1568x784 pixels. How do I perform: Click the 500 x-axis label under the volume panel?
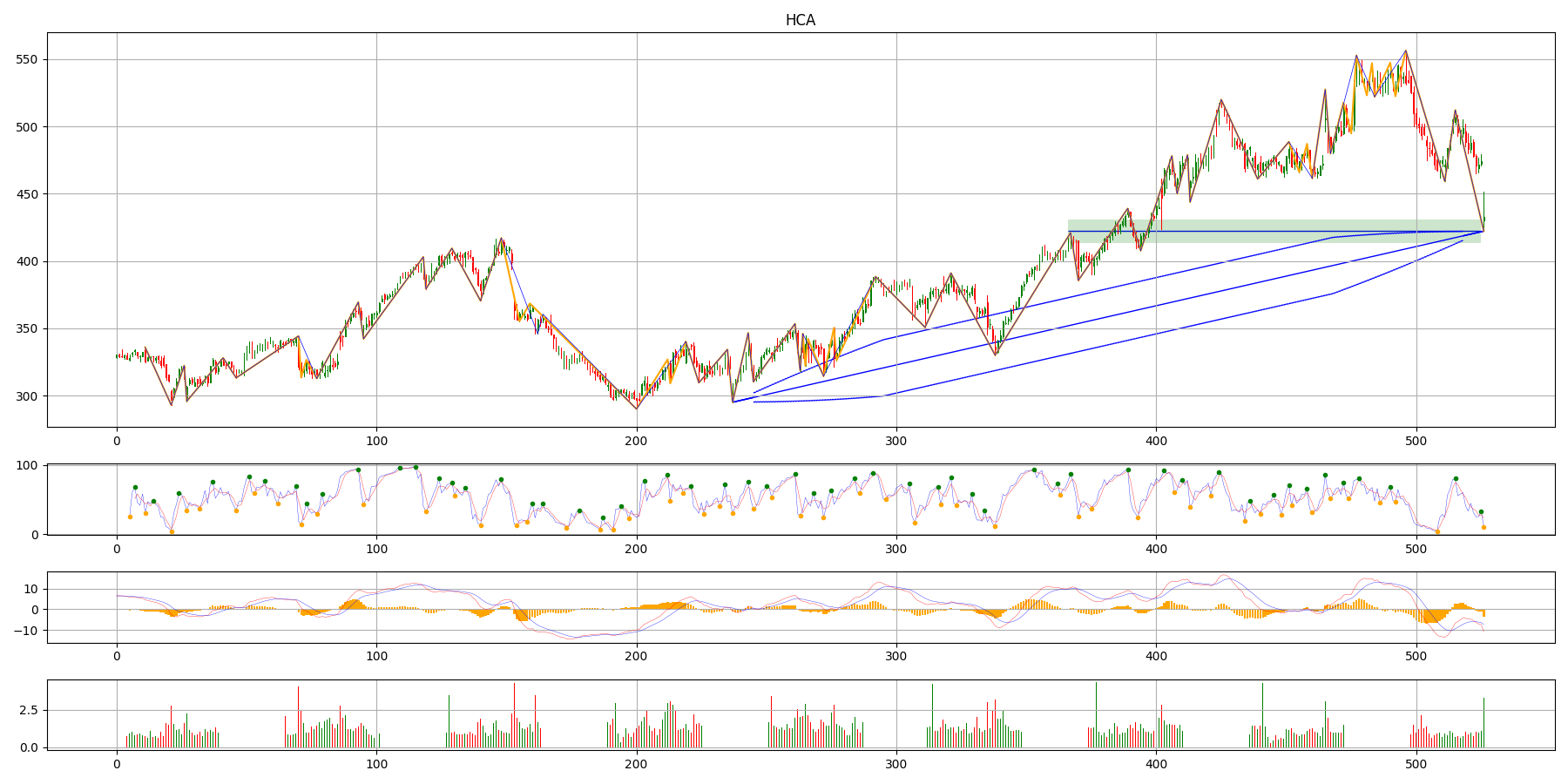(x=1416, y=764)
